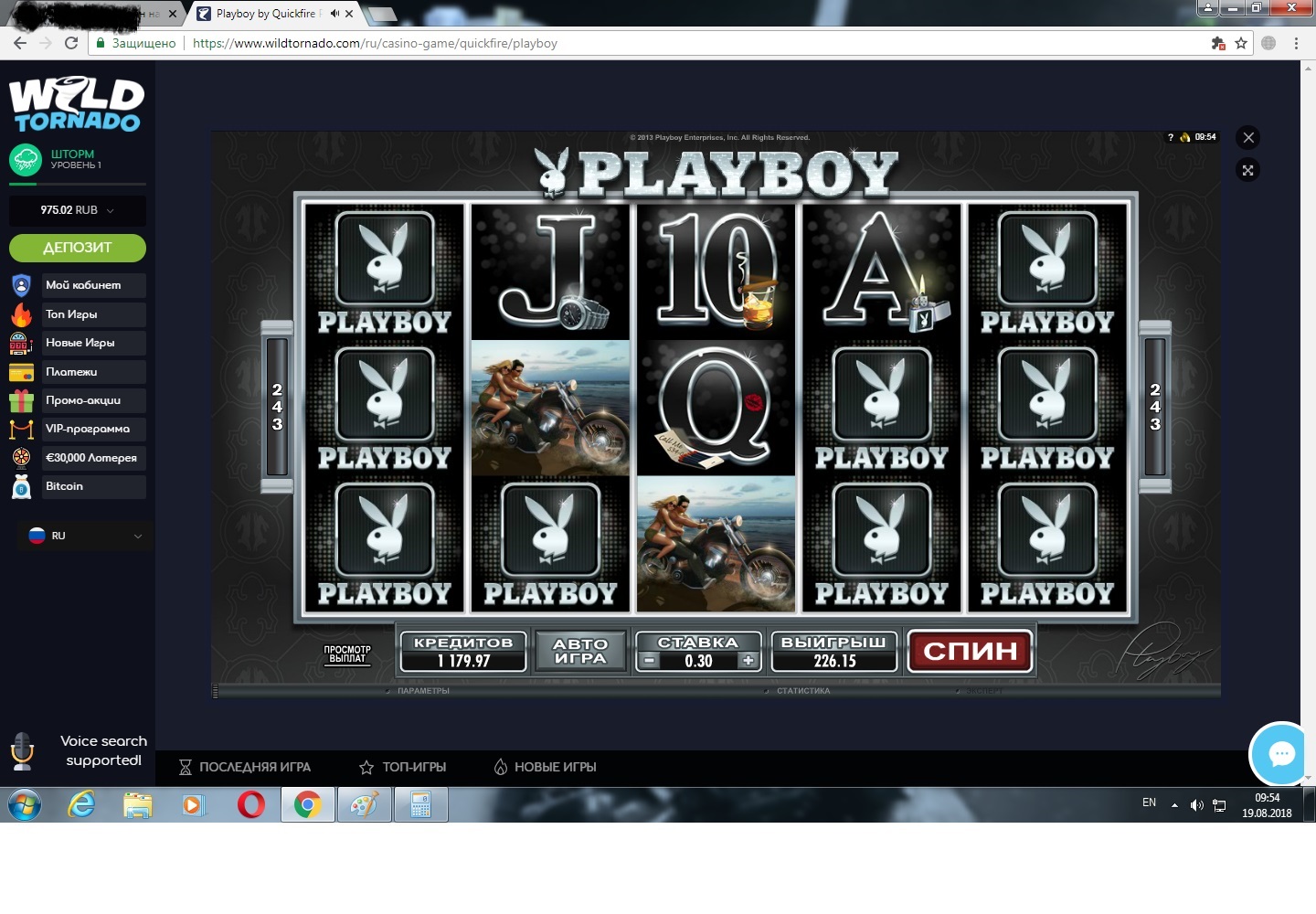Click the Bitcoin money bag icon
Viewport: 1316px width, 914px height.
pyautogui.click(x=21, y=486)
